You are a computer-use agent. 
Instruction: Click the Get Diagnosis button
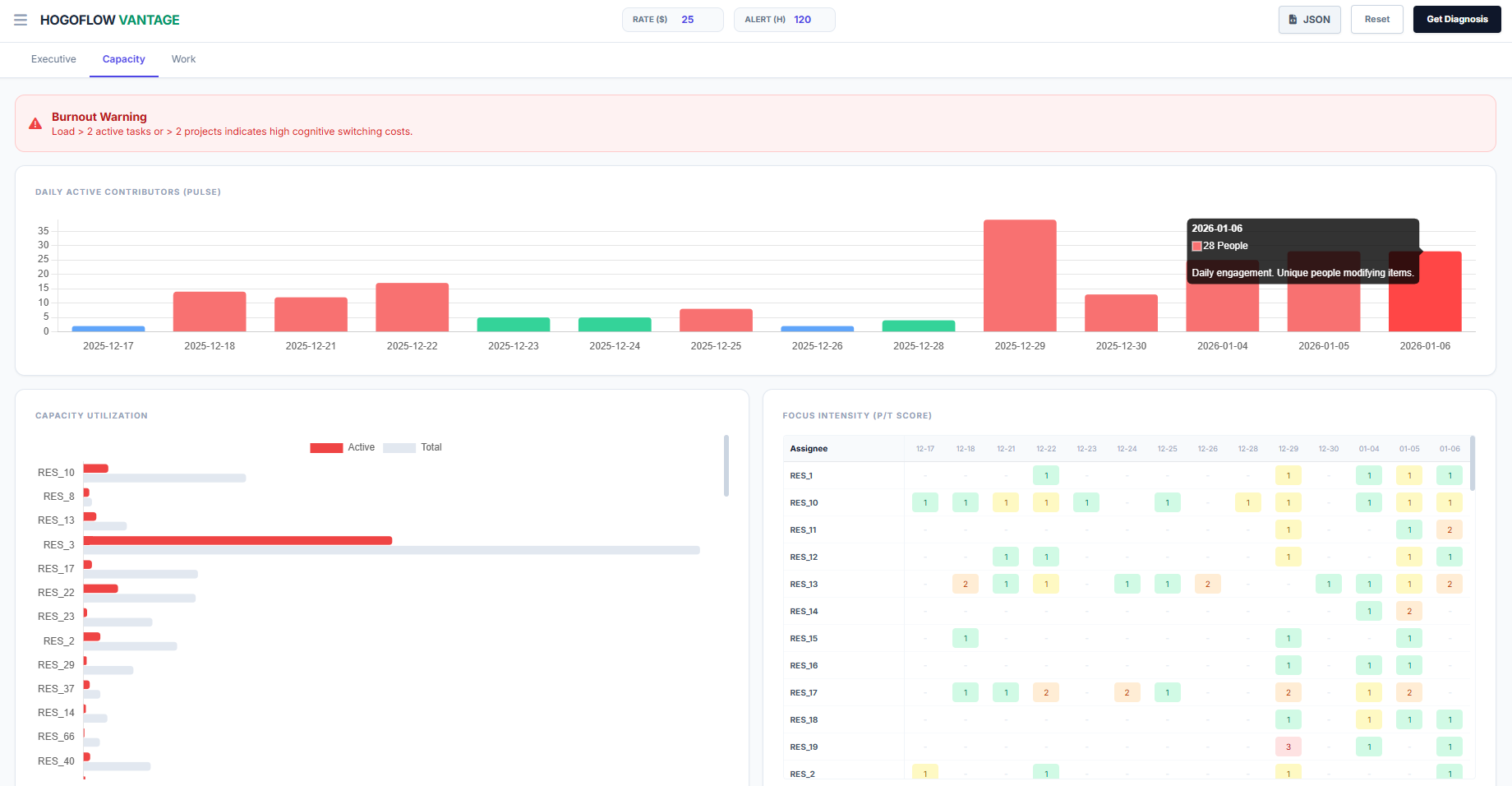point(1457,19)
